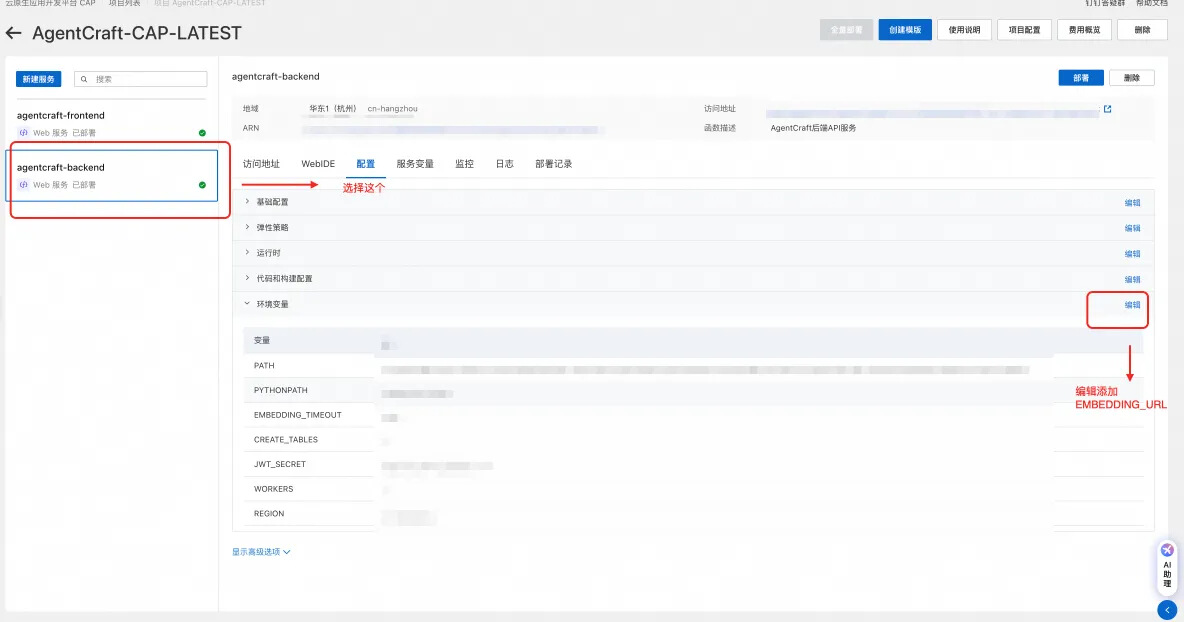
Task: Open the 监控 tab
Action: (x=464, y=164)
